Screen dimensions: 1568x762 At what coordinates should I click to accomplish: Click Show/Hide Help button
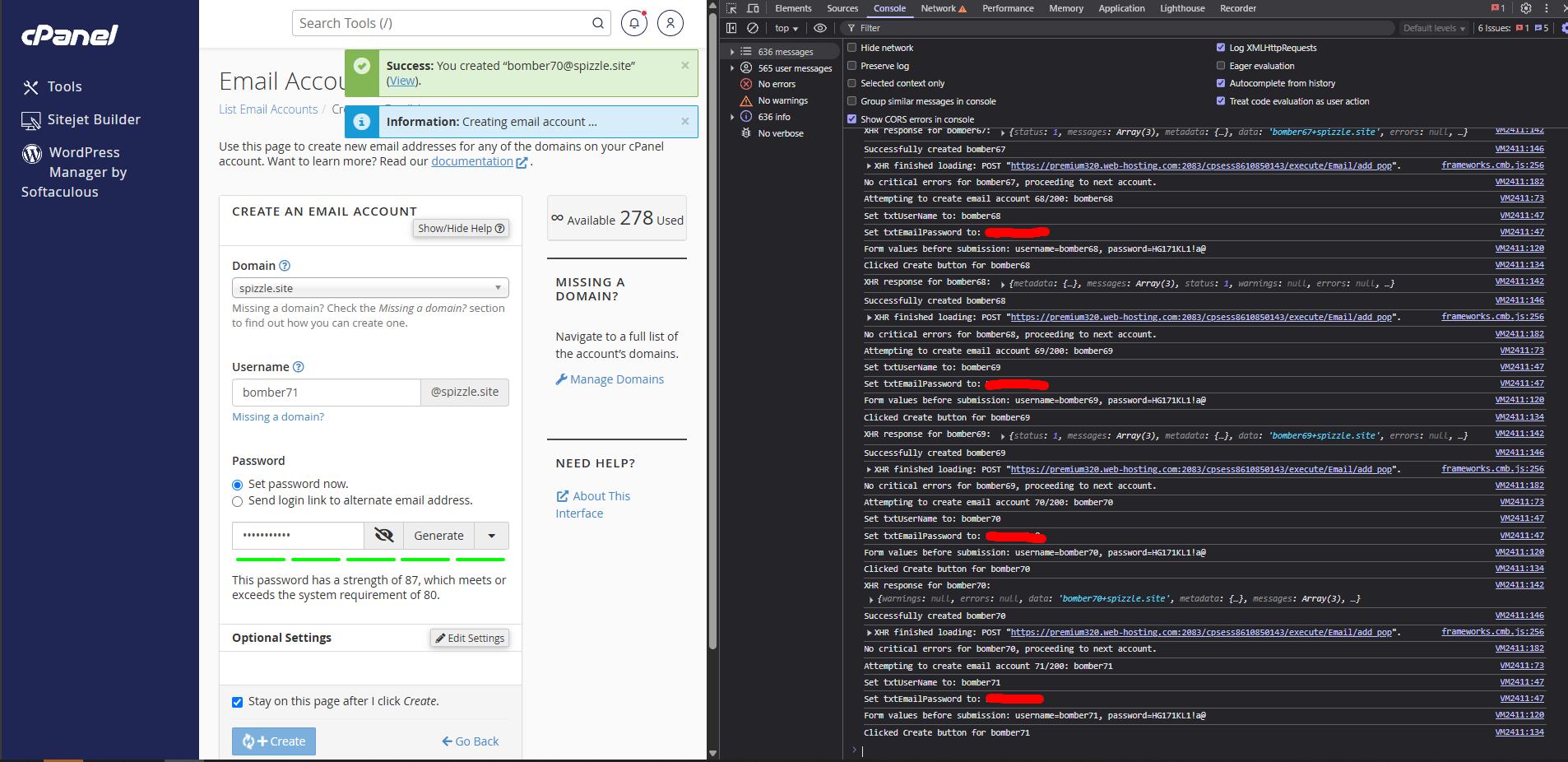click(461, 228)
